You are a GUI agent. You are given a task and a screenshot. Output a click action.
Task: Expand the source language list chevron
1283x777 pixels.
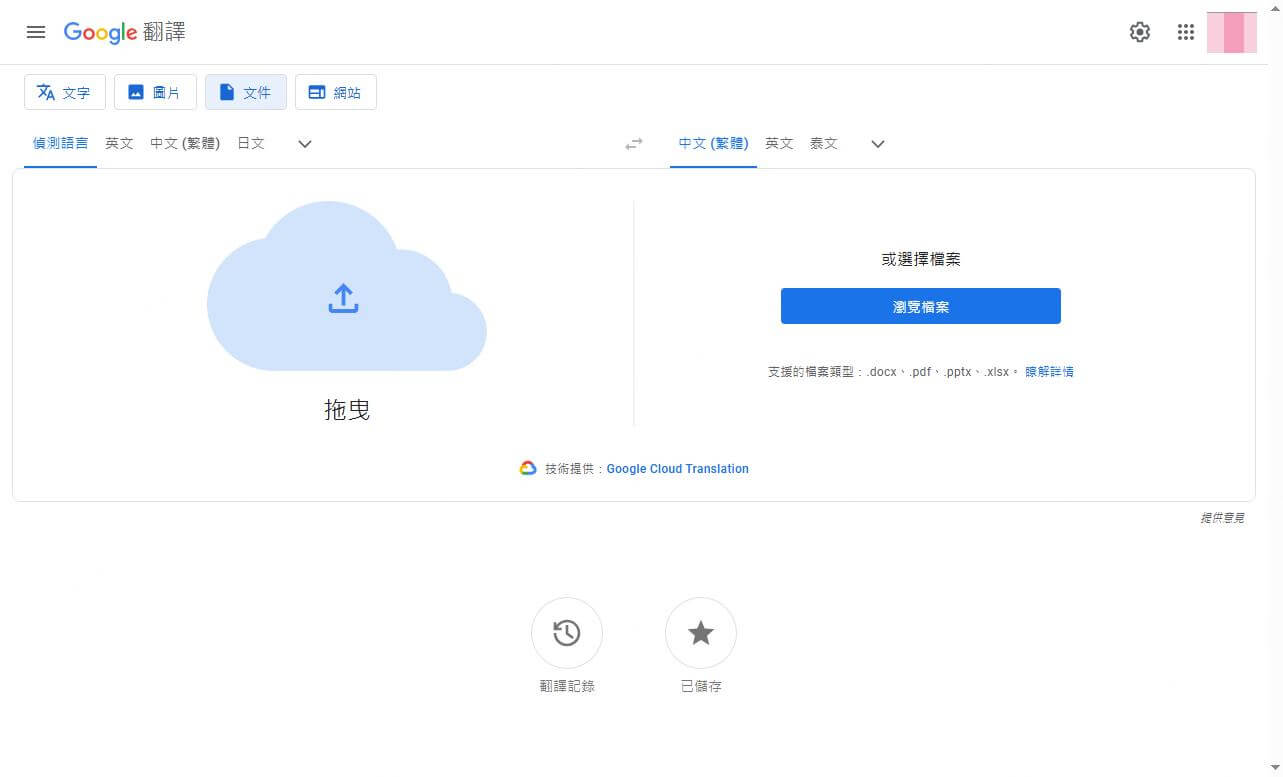point(305,144)
